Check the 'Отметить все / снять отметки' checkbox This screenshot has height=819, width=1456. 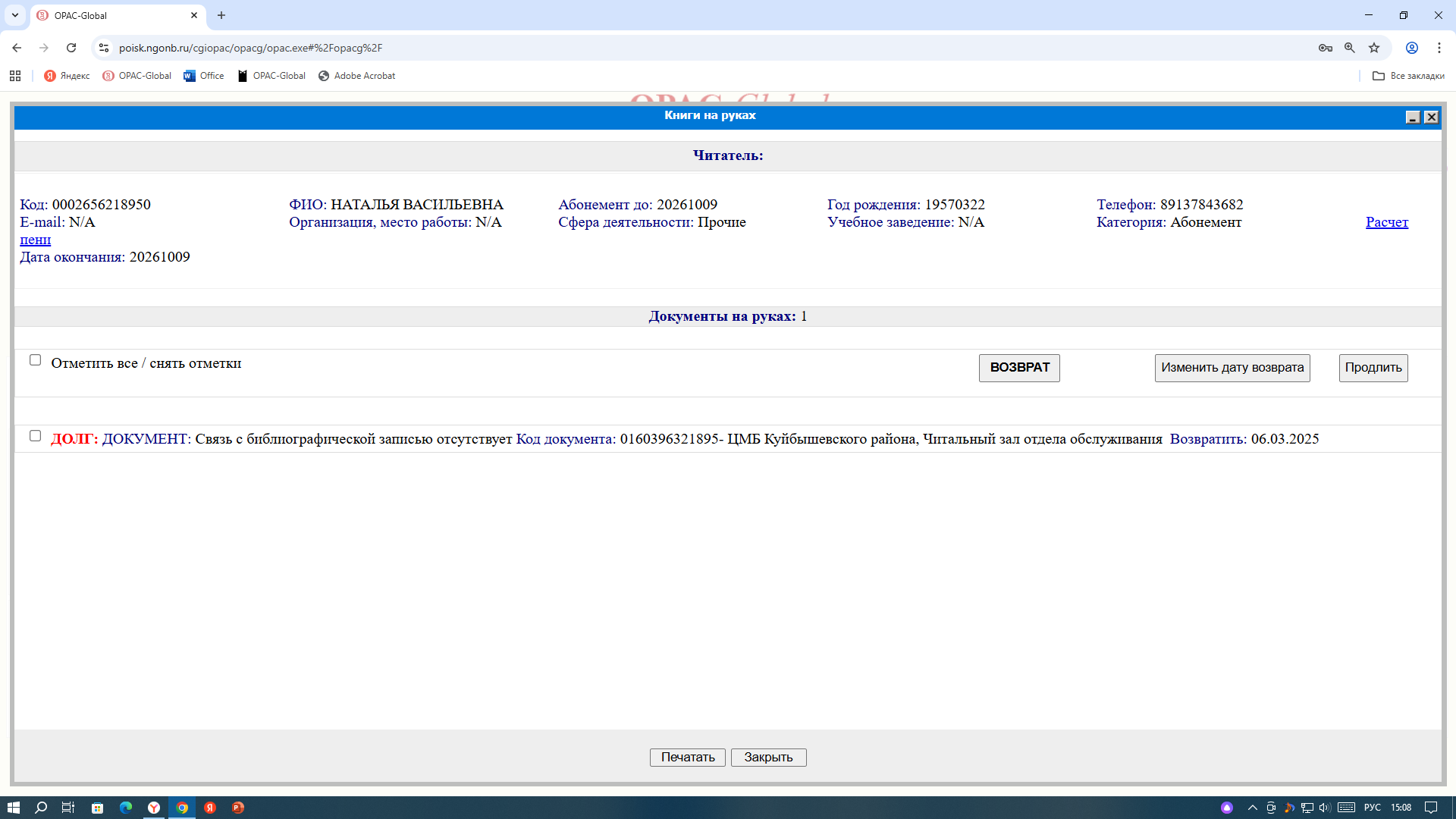(35, 360)
